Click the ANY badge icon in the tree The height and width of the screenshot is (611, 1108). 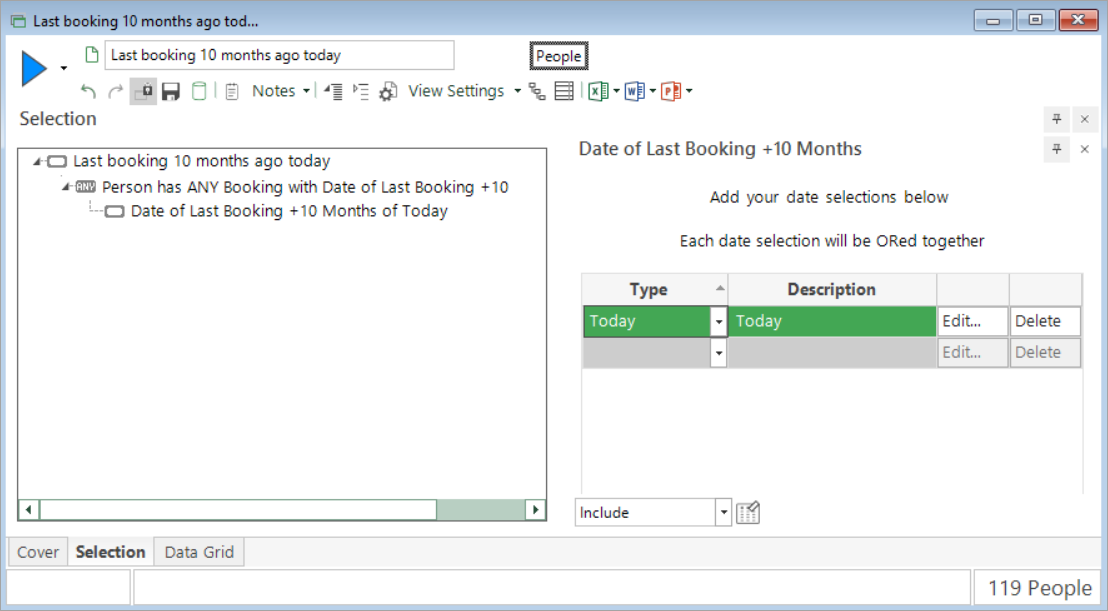(86, 187)
